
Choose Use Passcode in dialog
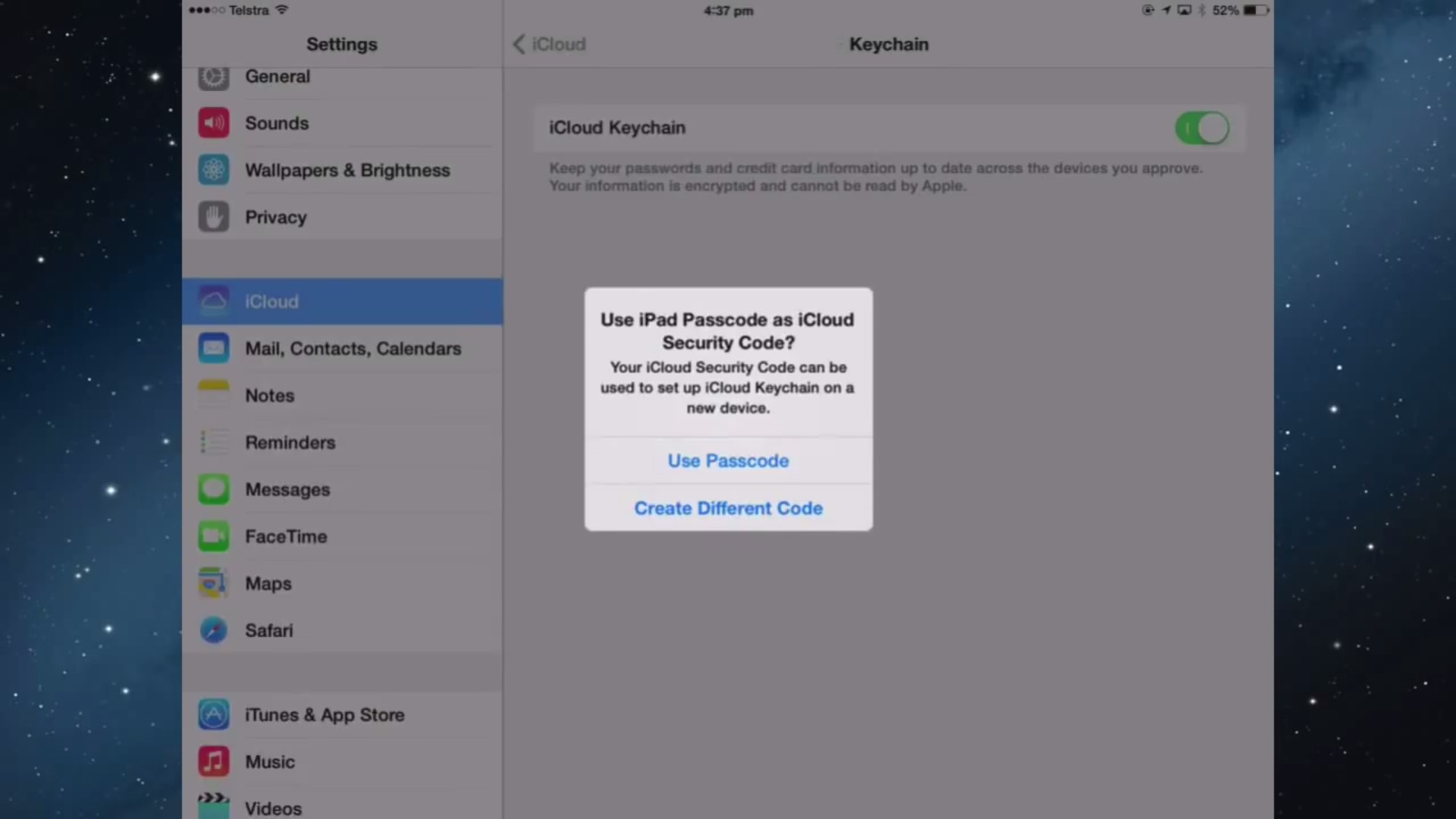[x=728, y=460]
